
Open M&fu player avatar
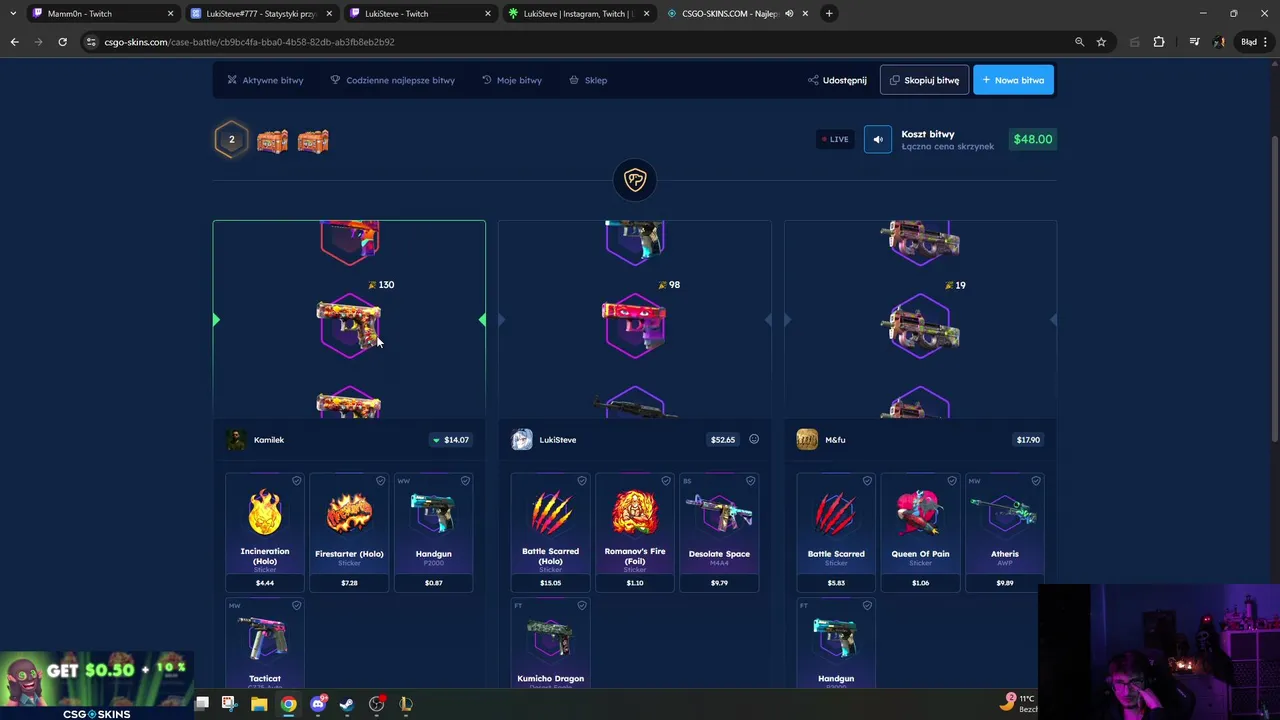(x=807, y=440)
